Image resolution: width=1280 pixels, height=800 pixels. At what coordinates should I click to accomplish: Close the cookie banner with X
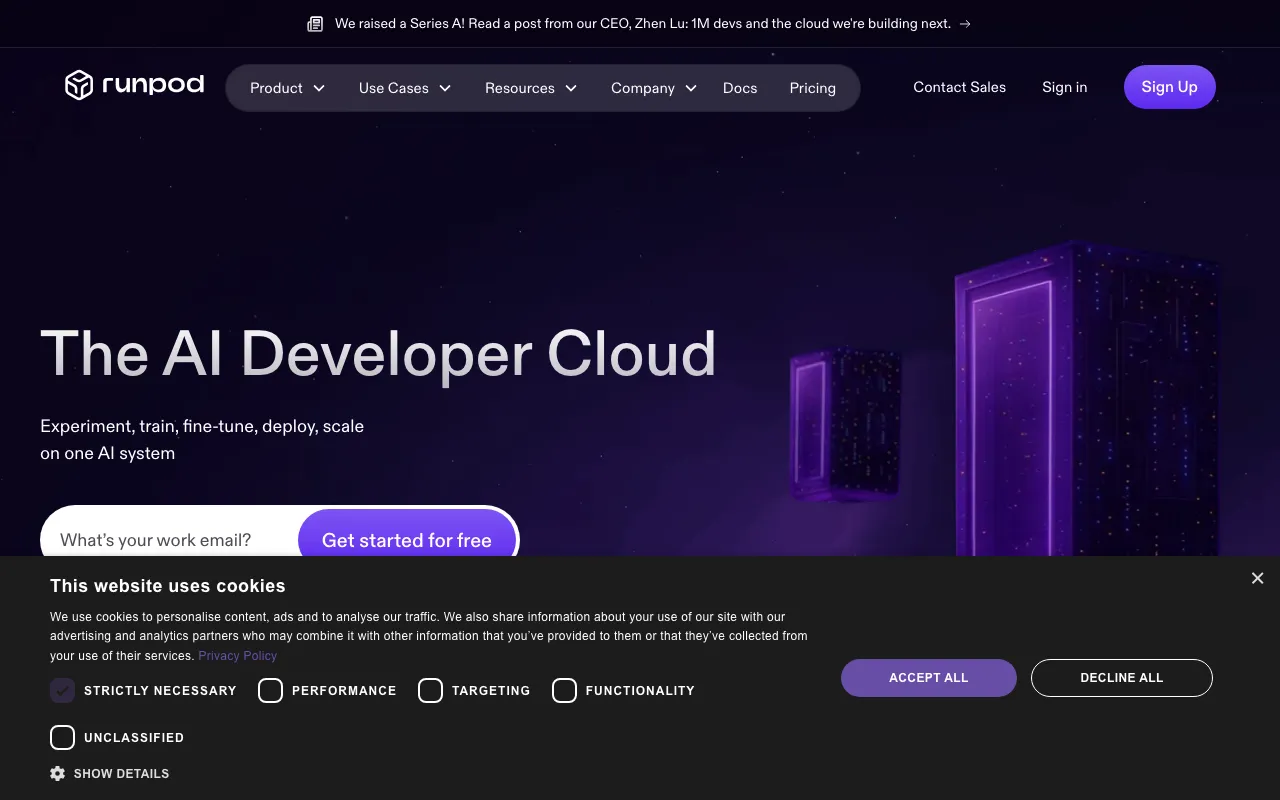(x=1257, y=578)
